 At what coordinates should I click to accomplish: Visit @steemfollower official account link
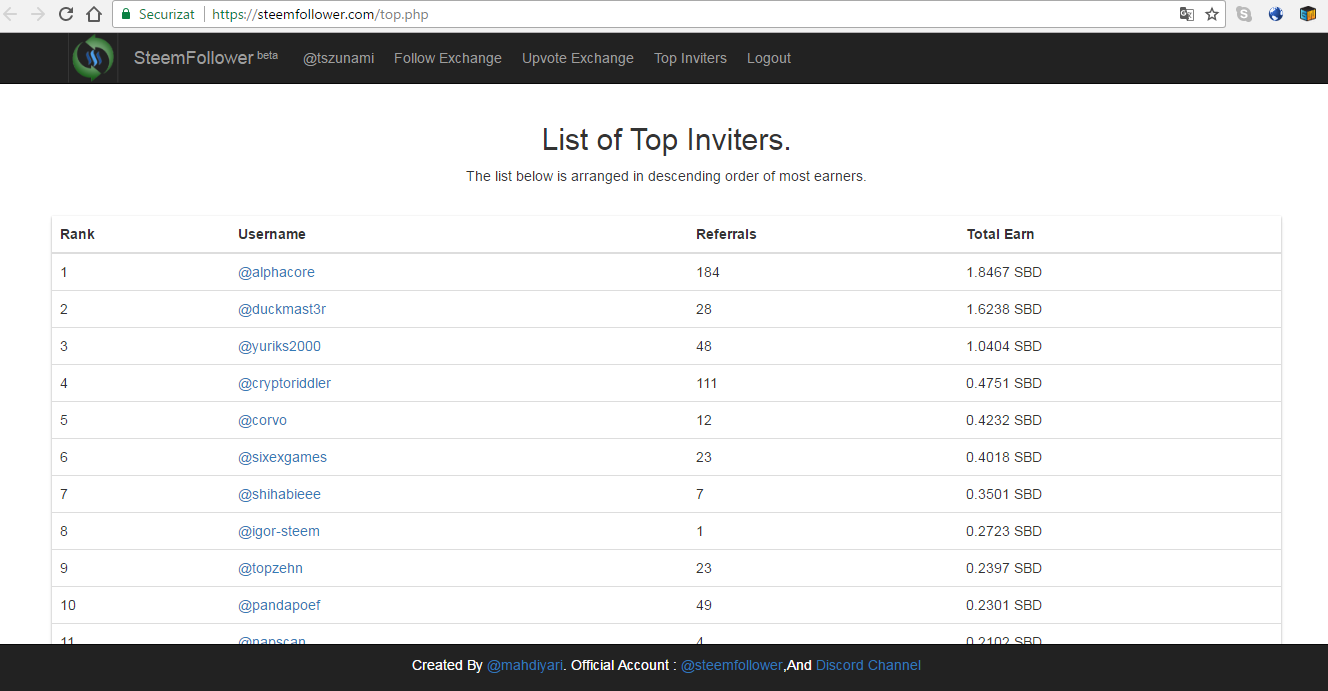tap(732, 665)
